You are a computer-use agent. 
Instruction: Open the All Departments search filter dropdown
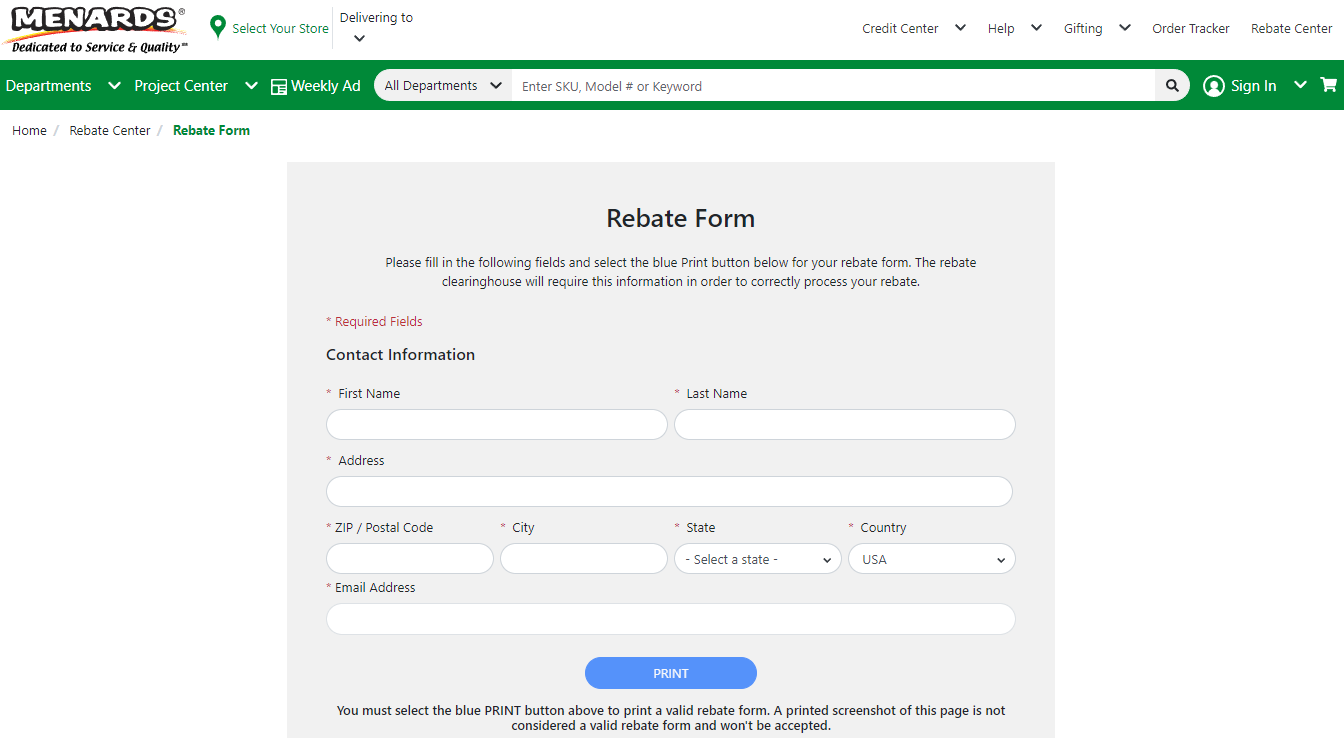[443, 86]
